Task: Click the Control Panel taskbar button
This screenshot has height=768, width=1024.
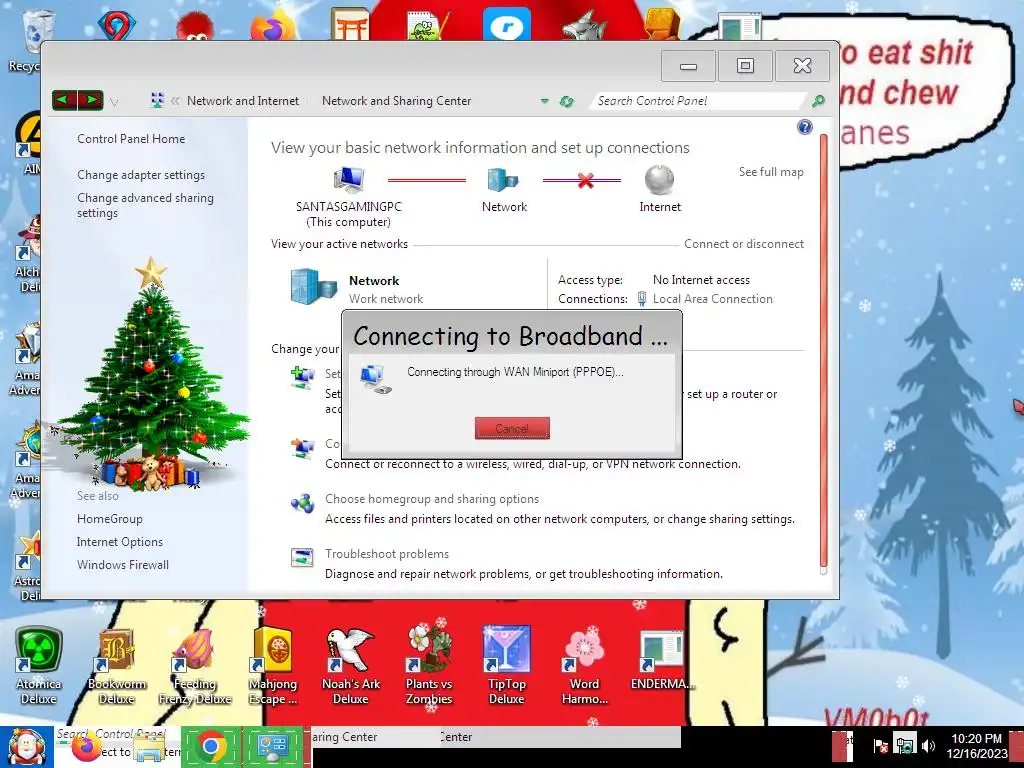Action: click(x=273, y=746)
